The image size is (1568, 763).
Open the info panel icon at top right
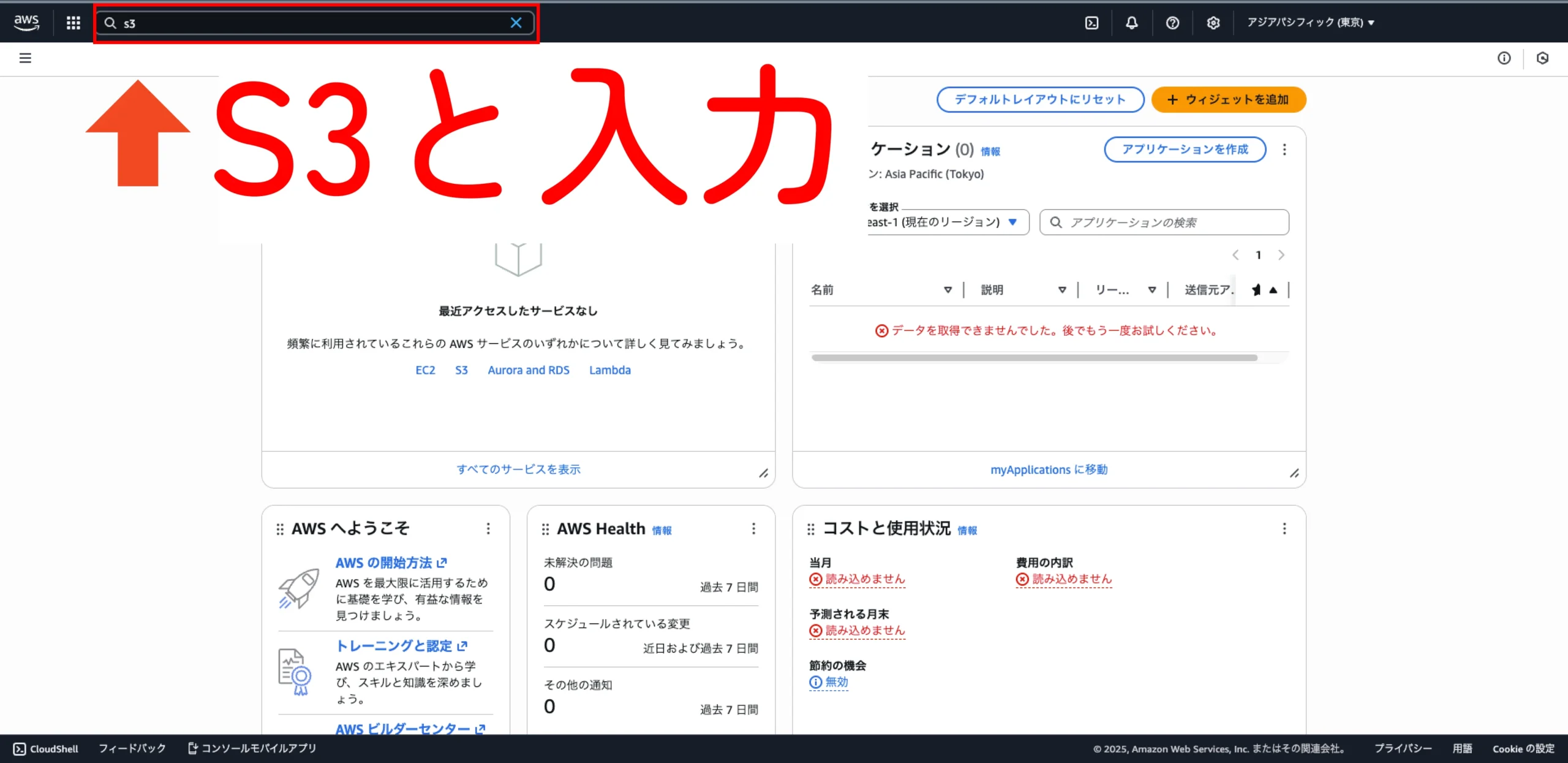[1504, 58]
